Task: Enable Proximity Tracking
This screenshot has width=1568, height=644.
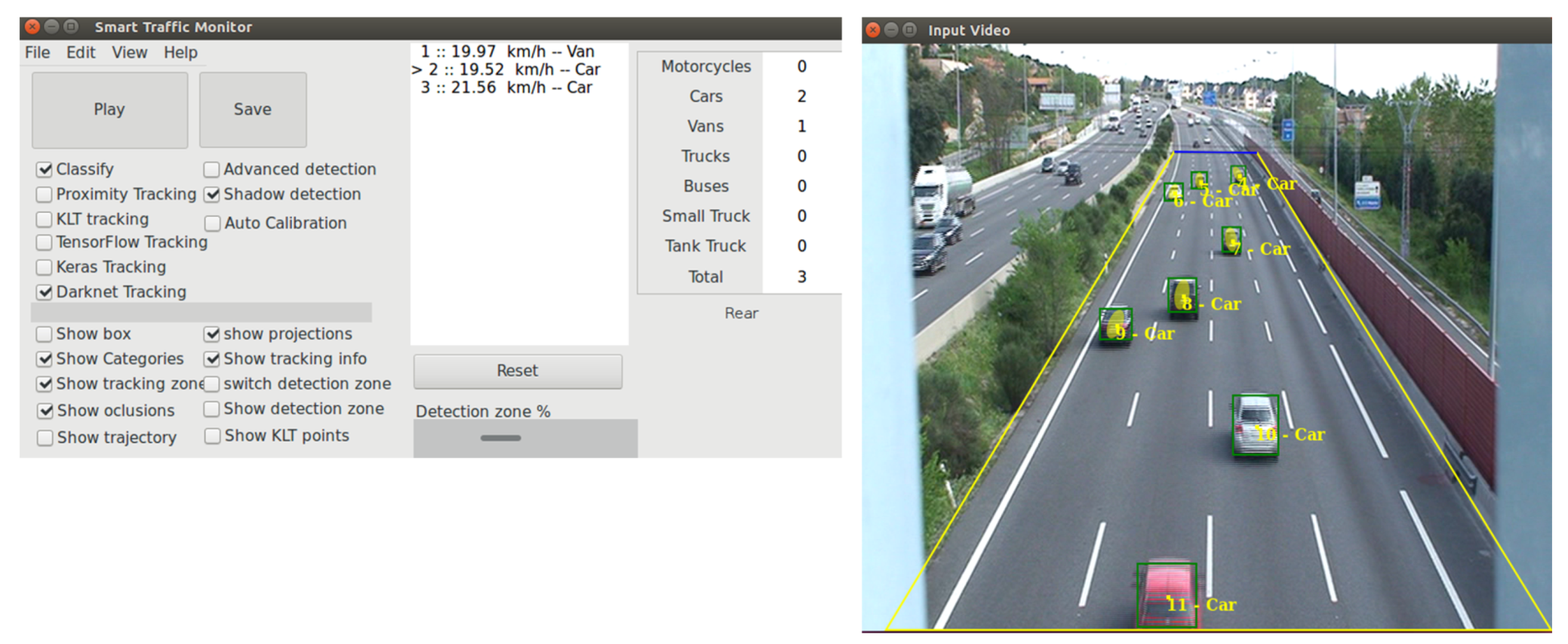Action: coord(45,195)
